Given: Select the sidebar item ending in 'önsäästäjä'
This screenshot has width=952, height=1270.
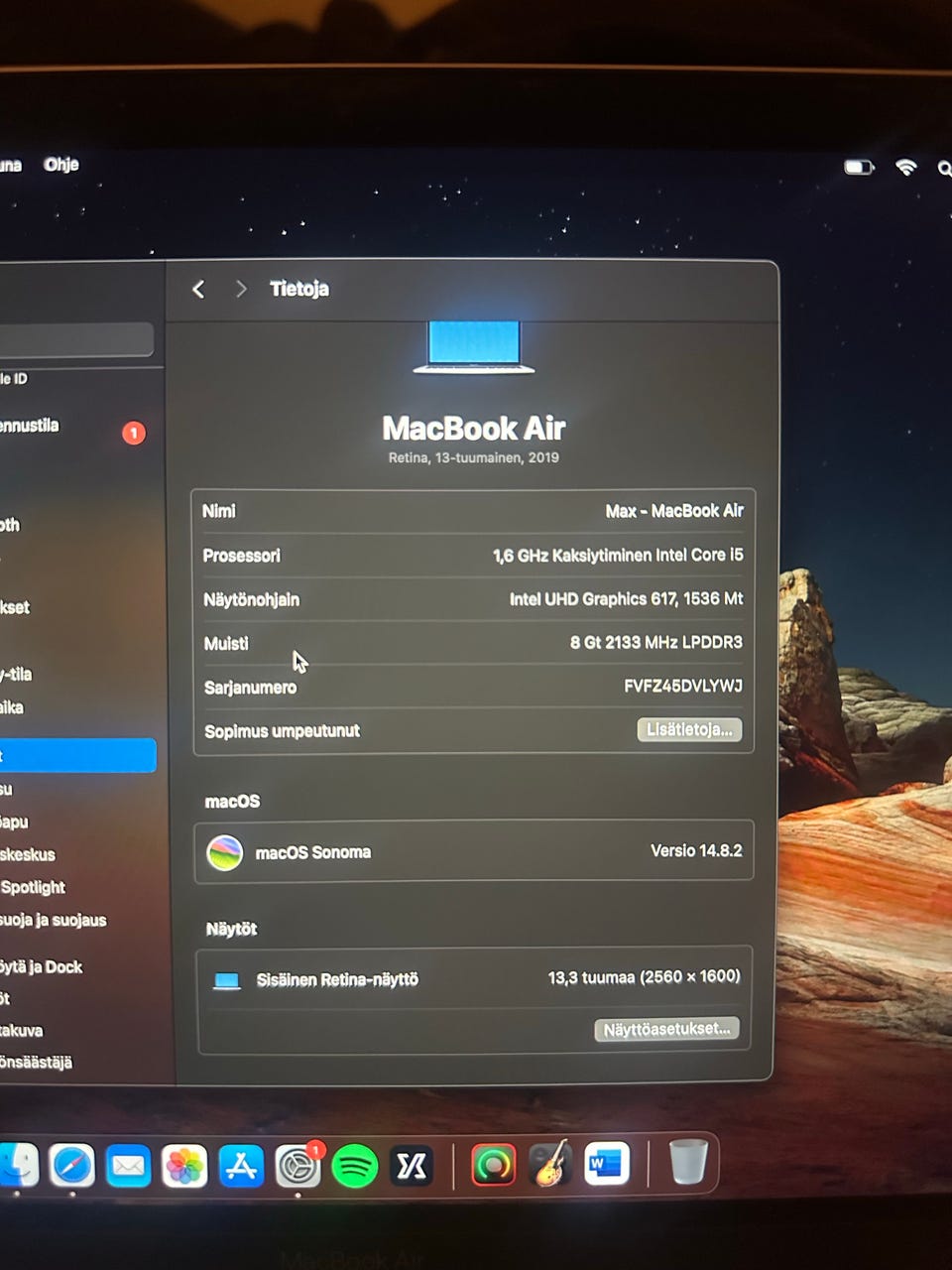Looking at the screenshot, I should point(36,1062).
